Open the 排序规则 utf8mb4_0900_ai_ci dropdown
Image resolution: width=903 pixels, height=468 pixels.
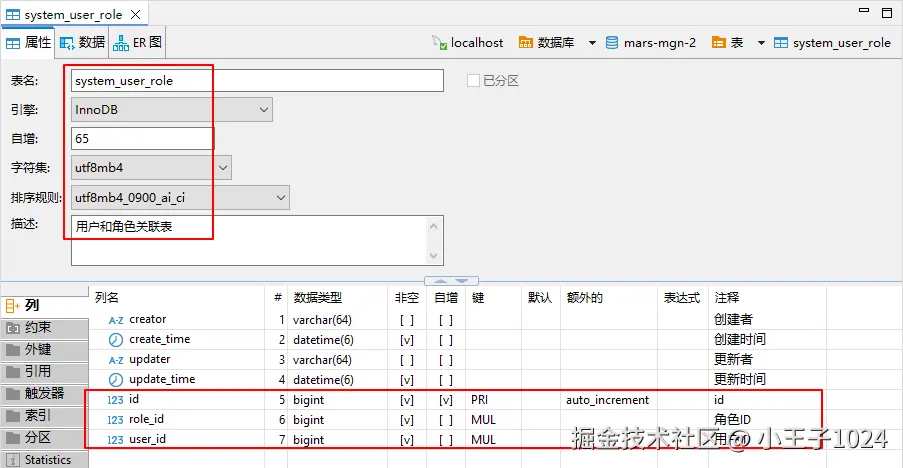pos(180,197)
